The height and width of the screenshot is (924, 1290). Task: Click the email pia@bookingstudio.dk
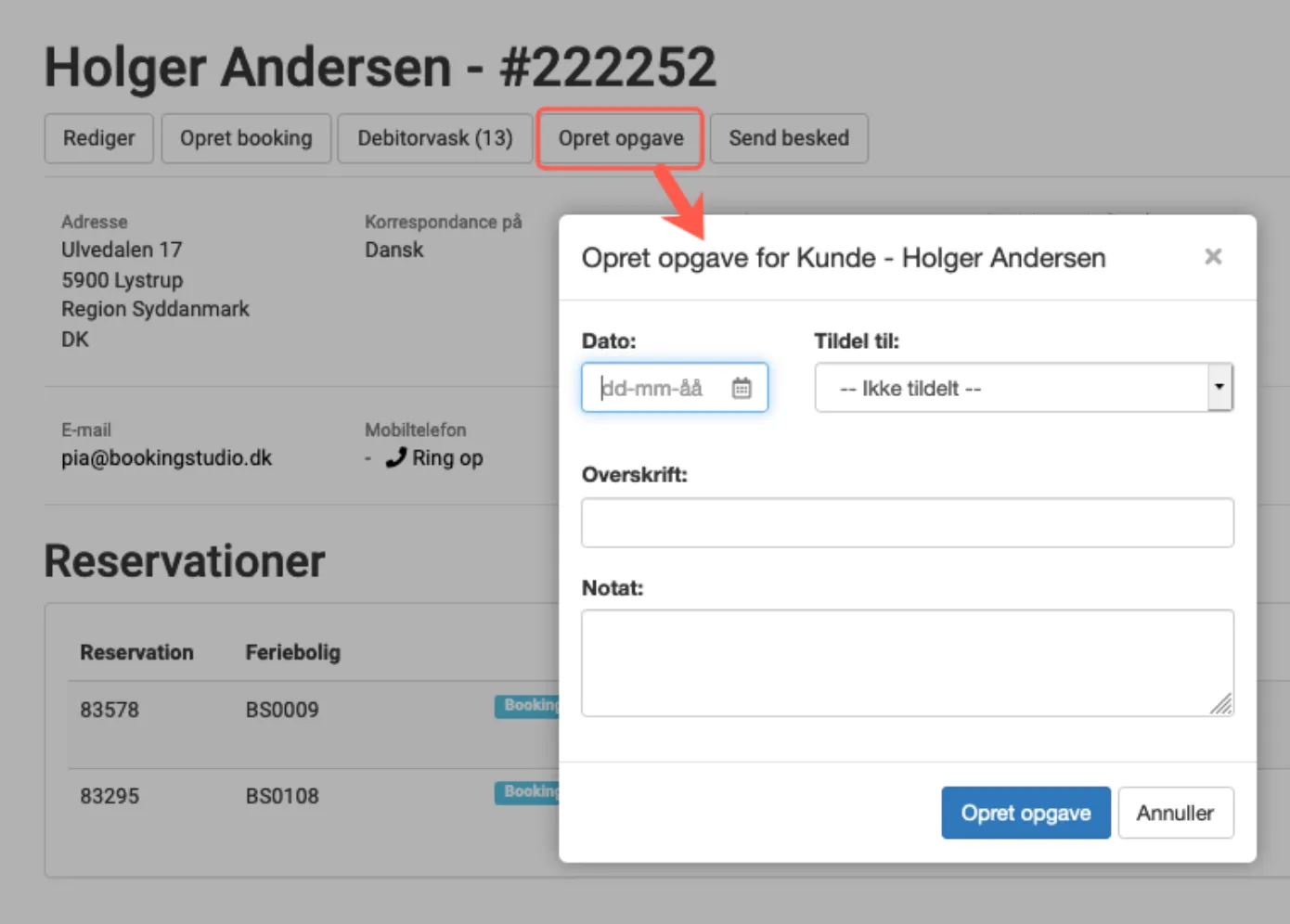coord(167,458)
